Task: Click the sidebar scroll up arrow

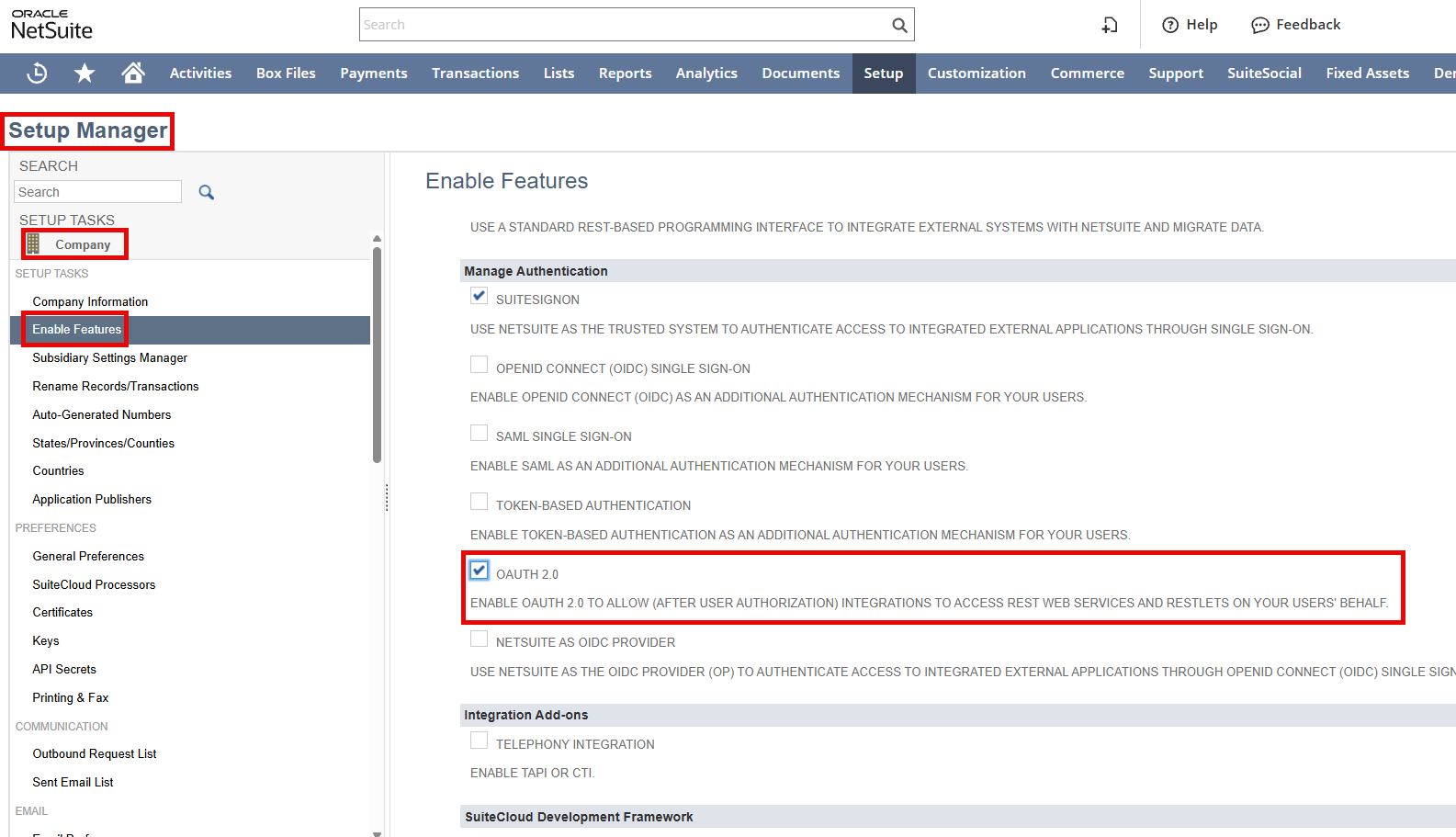Action: pyautogui.click(x=377, y=239)
